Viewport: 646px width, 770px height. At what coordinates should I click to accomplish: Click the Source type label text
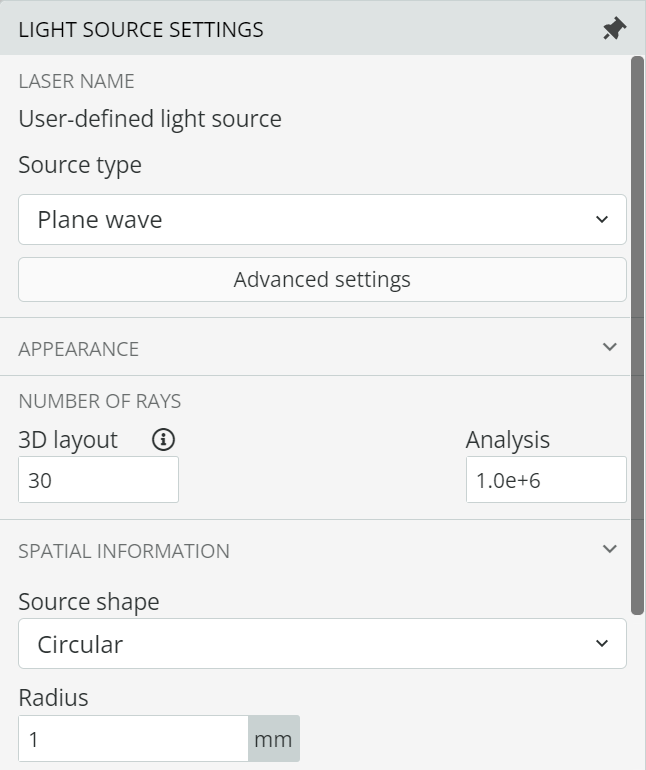point(80,165)
